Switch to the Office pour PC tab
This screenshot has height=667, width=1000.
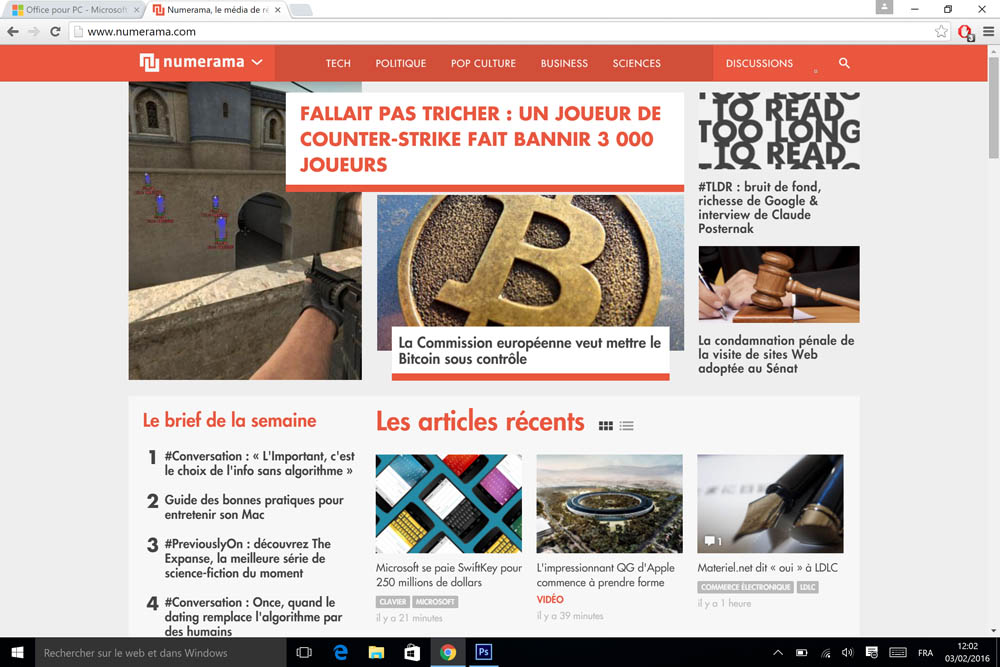click(x=75, y=10)
